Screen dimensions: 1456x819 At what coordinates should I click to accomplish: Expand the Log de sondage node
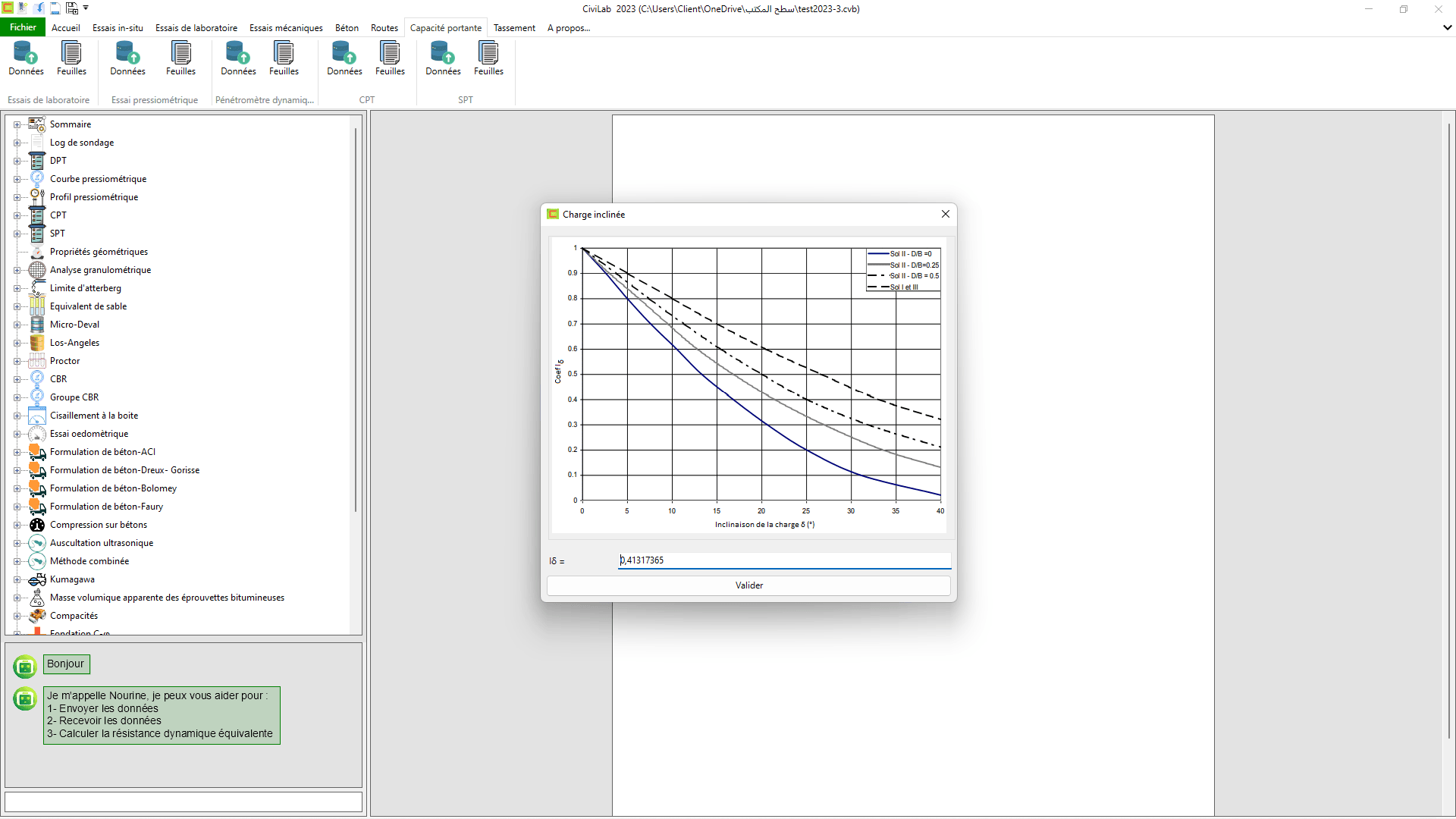(x=17, y=143)
